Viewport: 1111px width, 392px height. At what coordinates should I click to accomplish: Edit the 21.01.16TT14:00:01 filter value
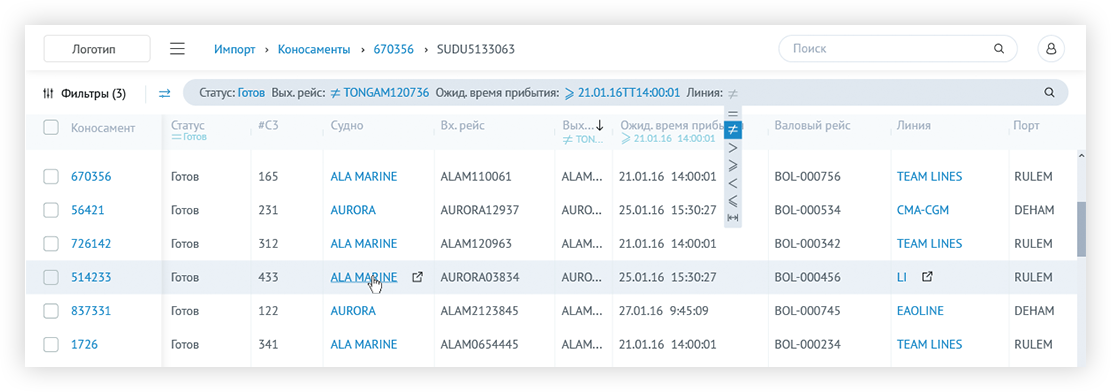[x=628, y=93]
